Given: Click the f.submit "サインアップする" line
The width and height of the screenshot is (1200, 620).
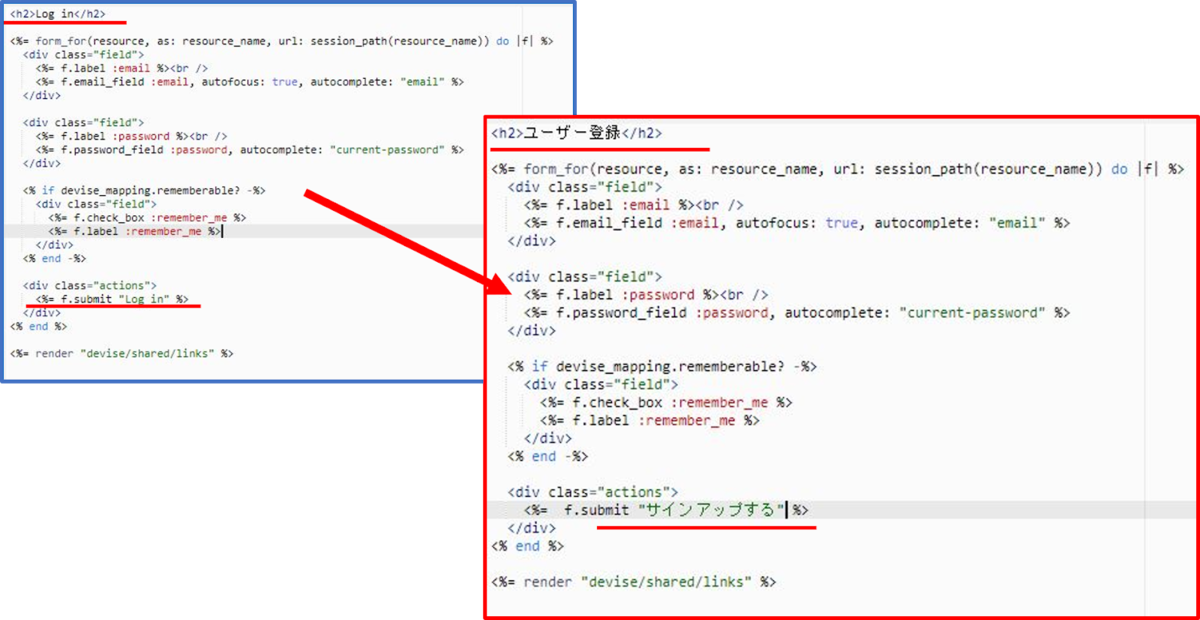Looking at the screenshot, I should [x=665, y=510].
